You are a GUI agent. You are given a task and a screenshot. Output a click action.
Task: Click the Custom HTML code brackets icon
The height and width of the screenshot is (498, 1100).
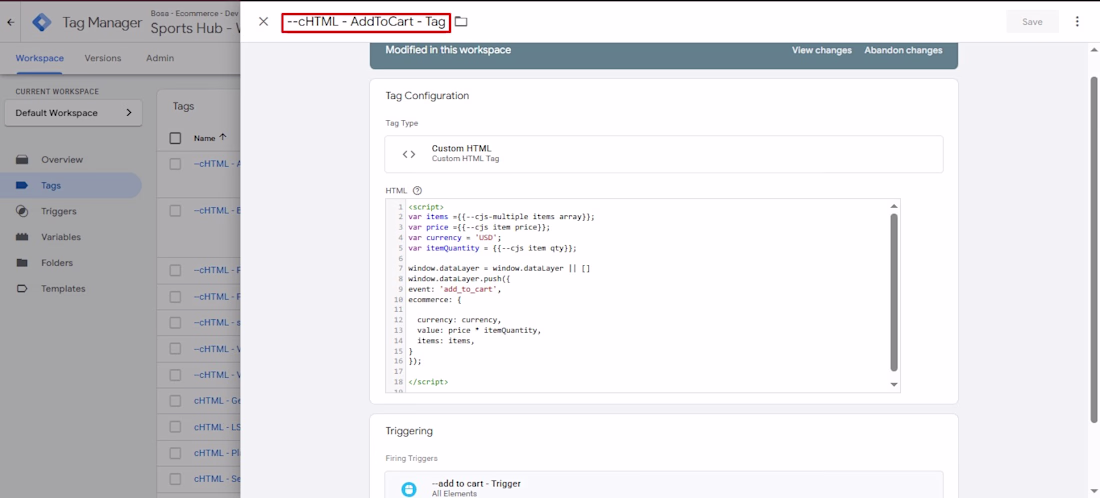coord(409,154)
